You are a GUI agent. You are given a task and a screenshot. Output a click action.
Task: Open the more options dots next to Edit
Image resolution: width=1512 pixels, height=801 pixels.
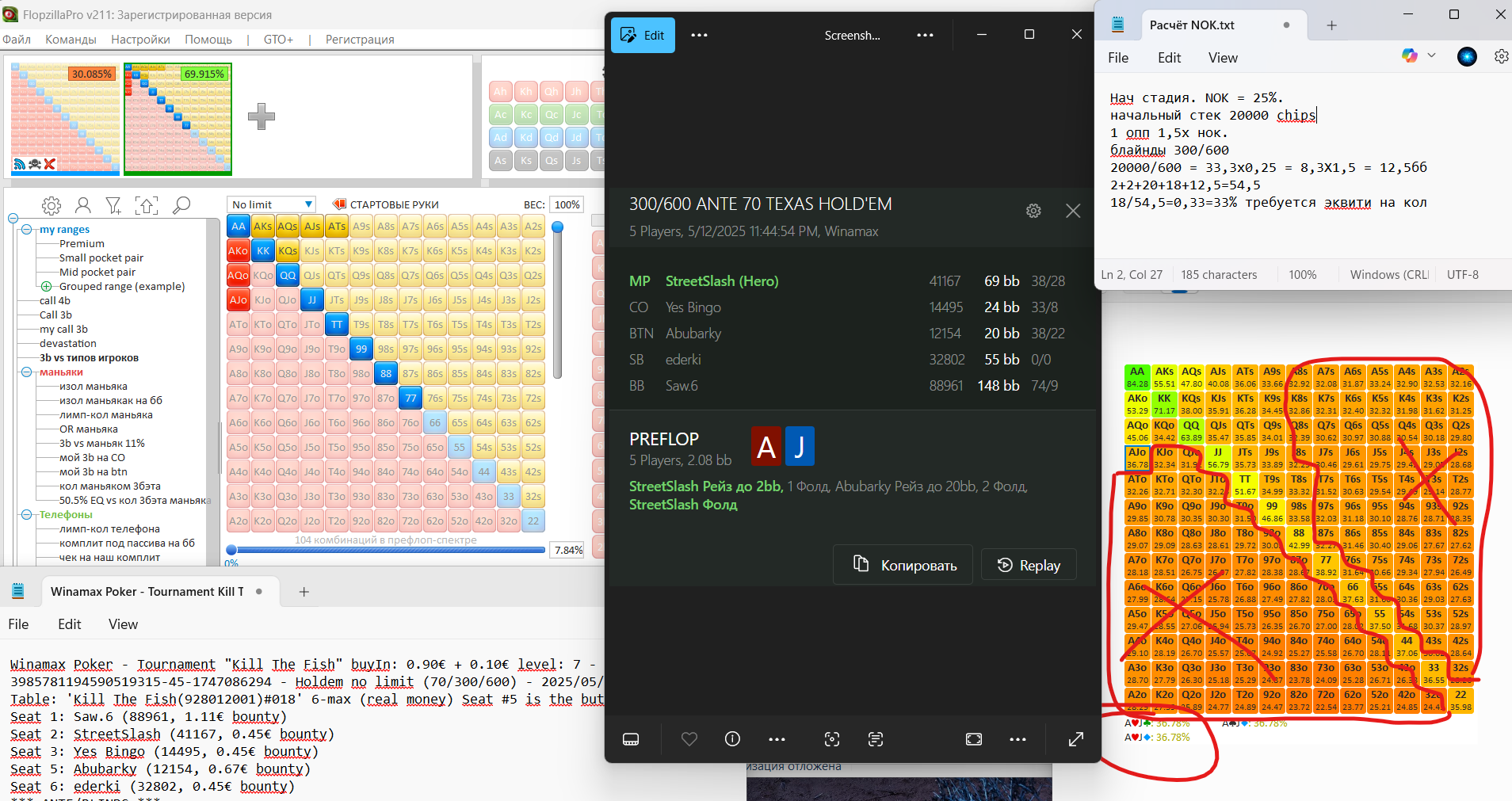click(x=699, y=35)
